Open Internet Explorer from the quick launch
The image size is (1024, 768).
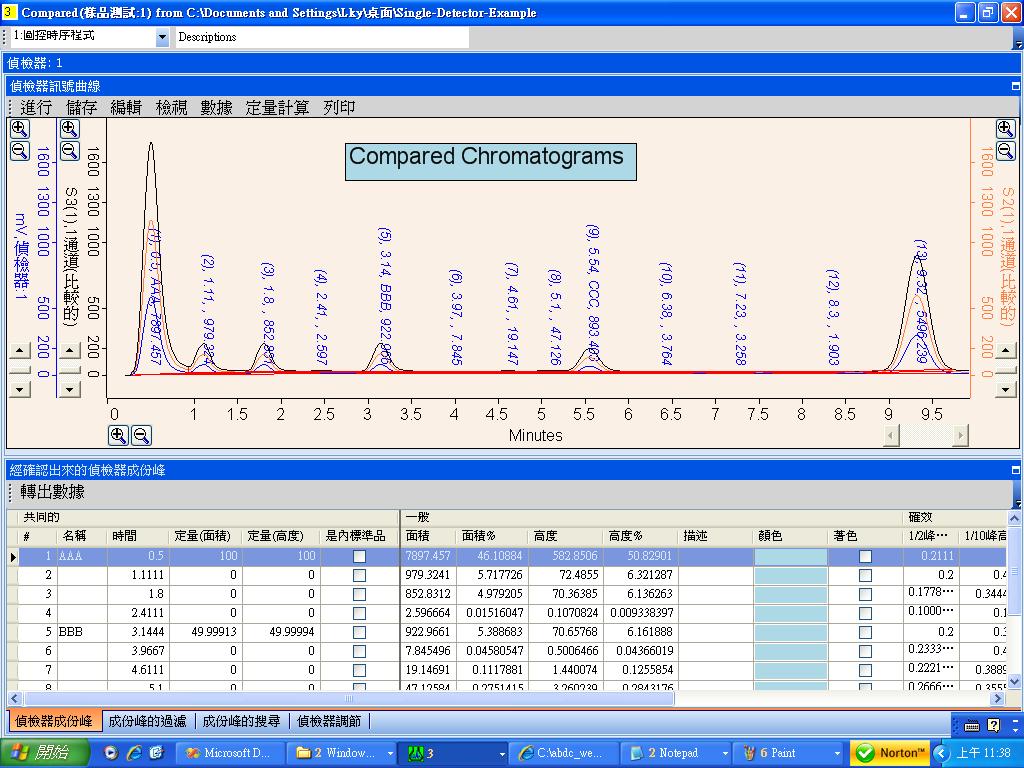pyautogui.click(x=134, y=752)
